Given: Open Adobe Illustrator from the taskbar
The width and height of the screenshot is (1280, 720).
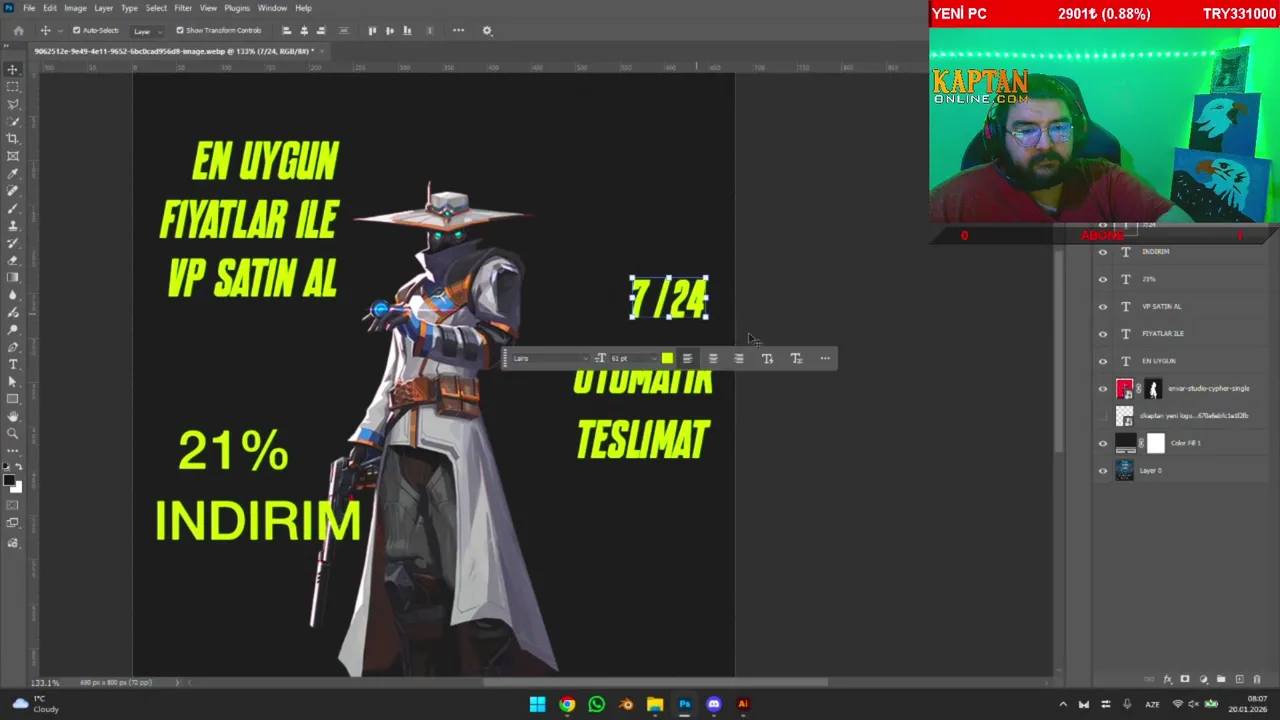Looking at the screenshot, I should 743,704.
